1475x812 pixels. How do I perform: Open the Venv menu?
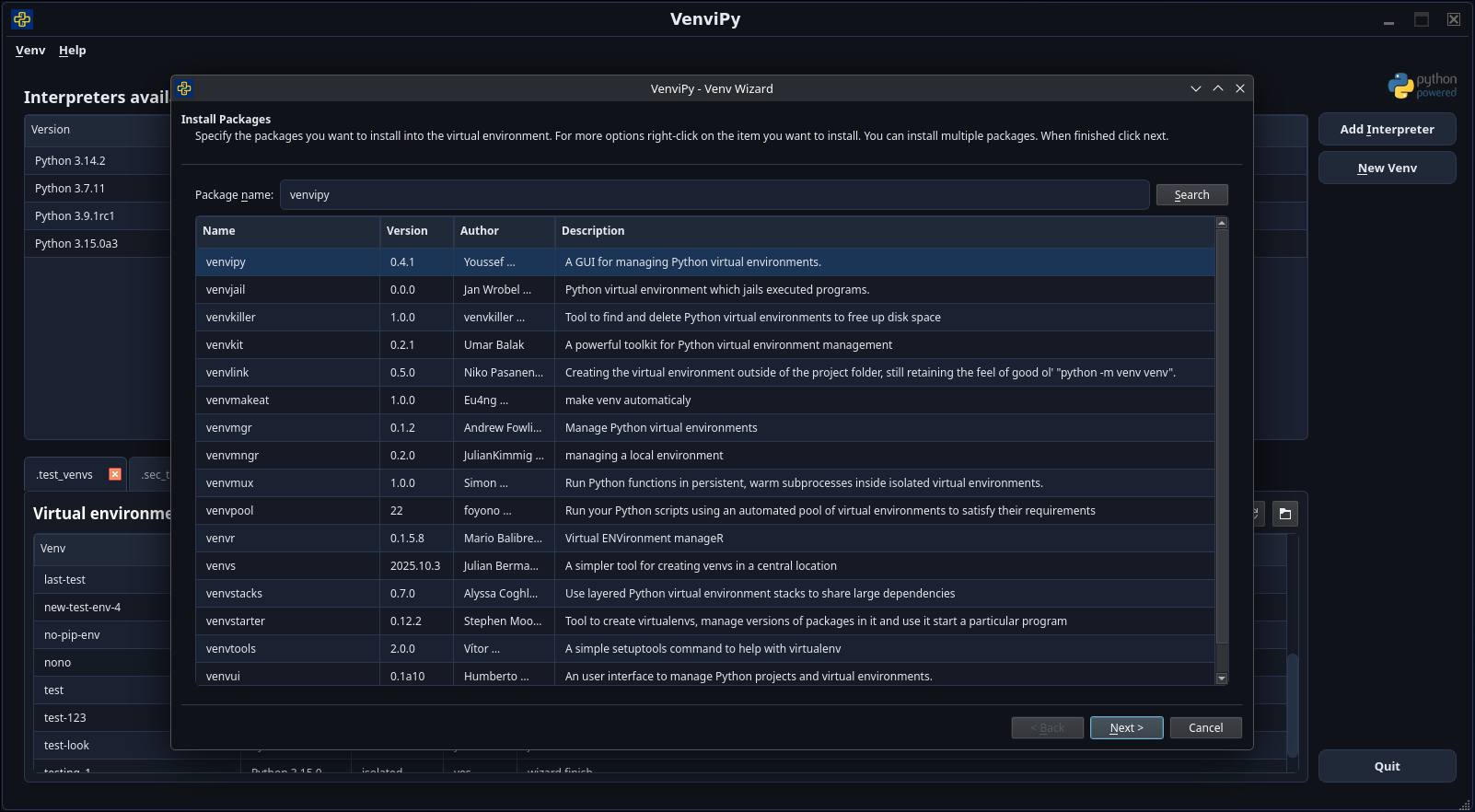pyautogui.click(x=30, y=51)
